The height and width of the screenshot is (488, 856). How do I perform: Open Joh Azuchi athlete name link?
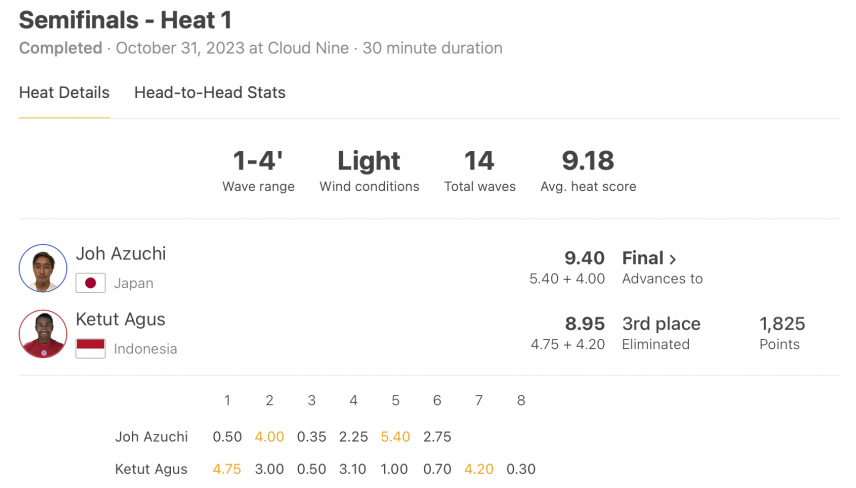click(x=121, y=254)
